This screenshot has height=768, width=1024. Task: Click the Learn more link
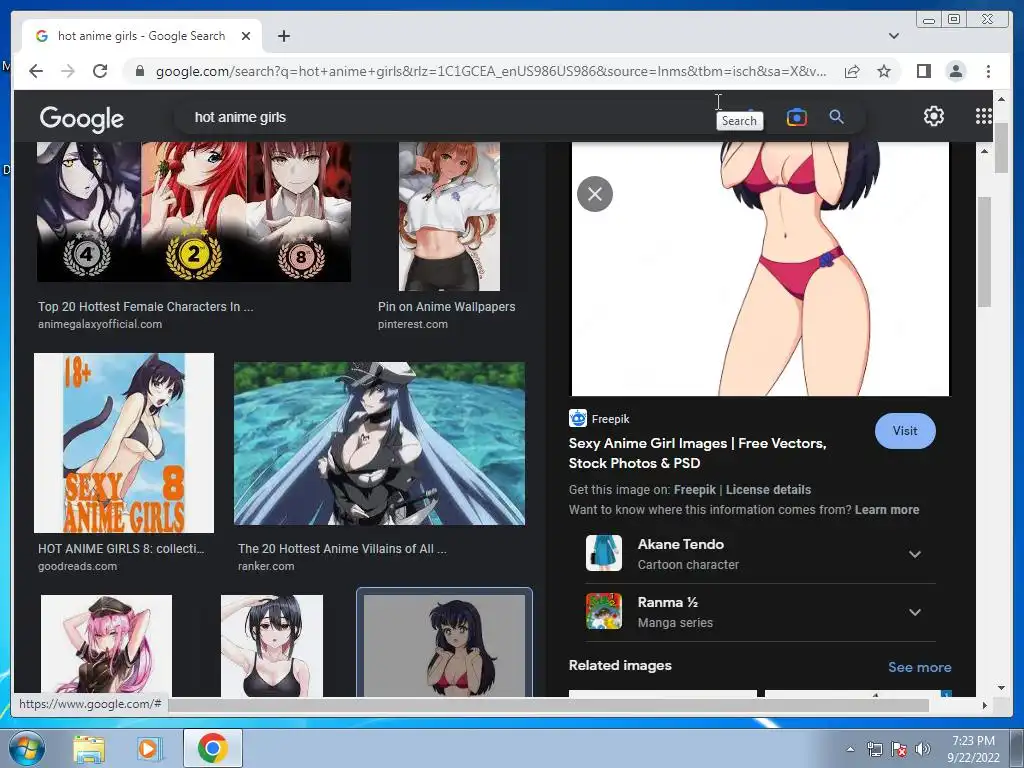coord(886,510)
